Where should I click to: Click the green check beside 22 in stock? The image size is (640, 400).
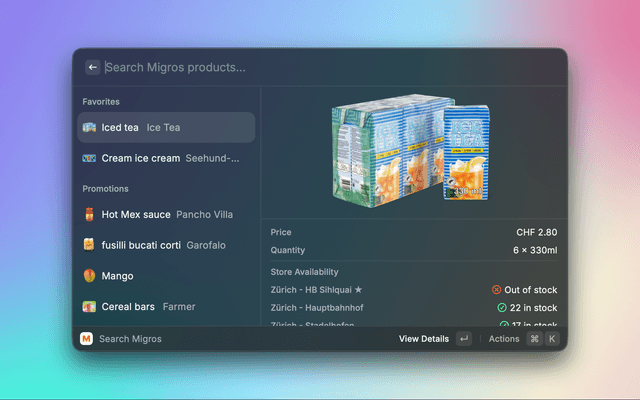[x=502, y=308]
